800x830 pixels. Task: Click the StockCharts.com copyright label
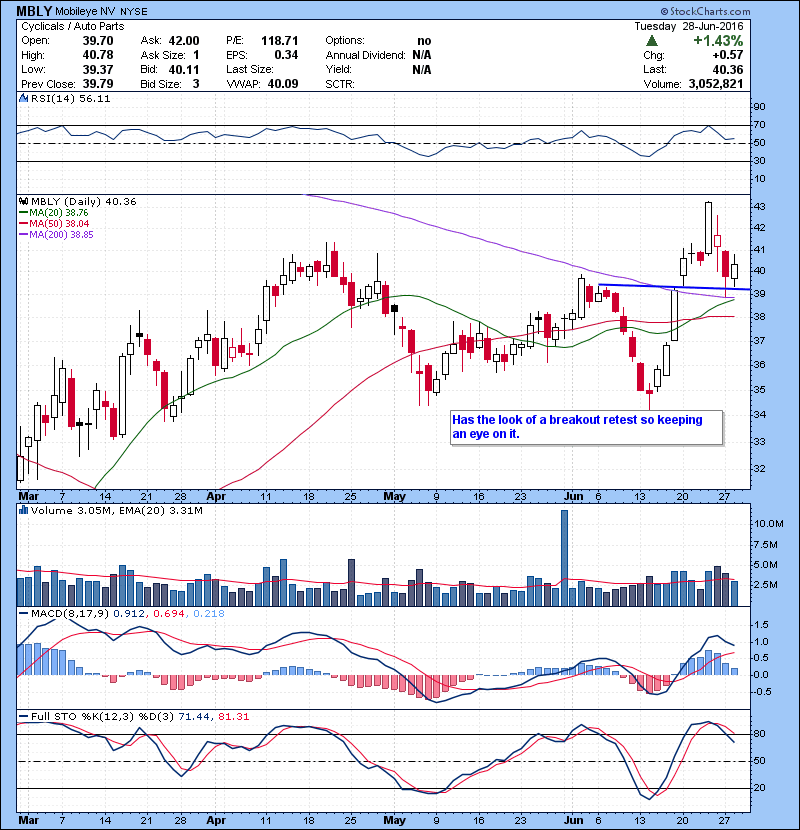click(x=705, y=11)
